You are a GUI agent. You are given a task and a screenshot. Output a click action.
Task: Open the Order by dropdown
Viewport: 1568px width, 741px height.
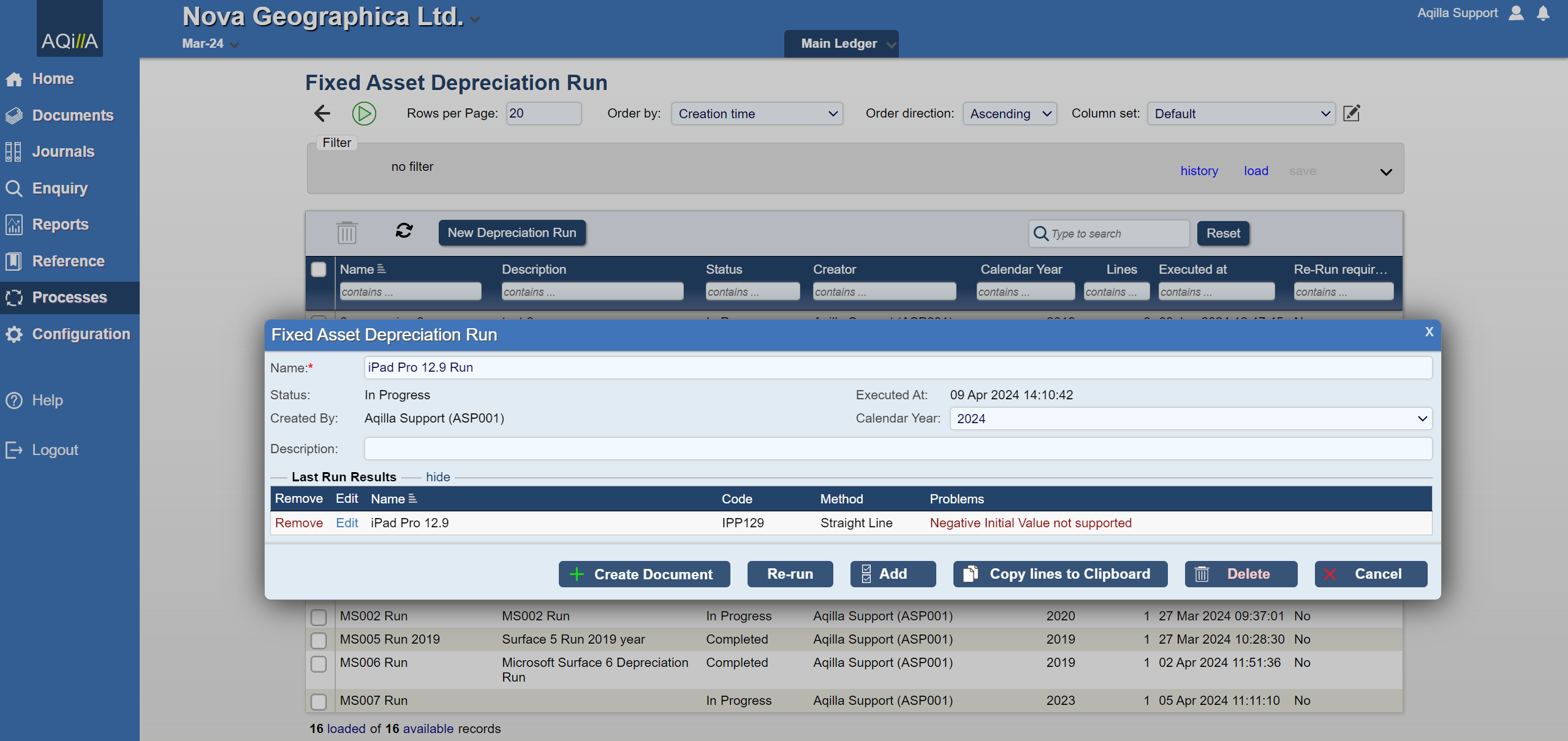pyautogui.click(x=757, y=114)
